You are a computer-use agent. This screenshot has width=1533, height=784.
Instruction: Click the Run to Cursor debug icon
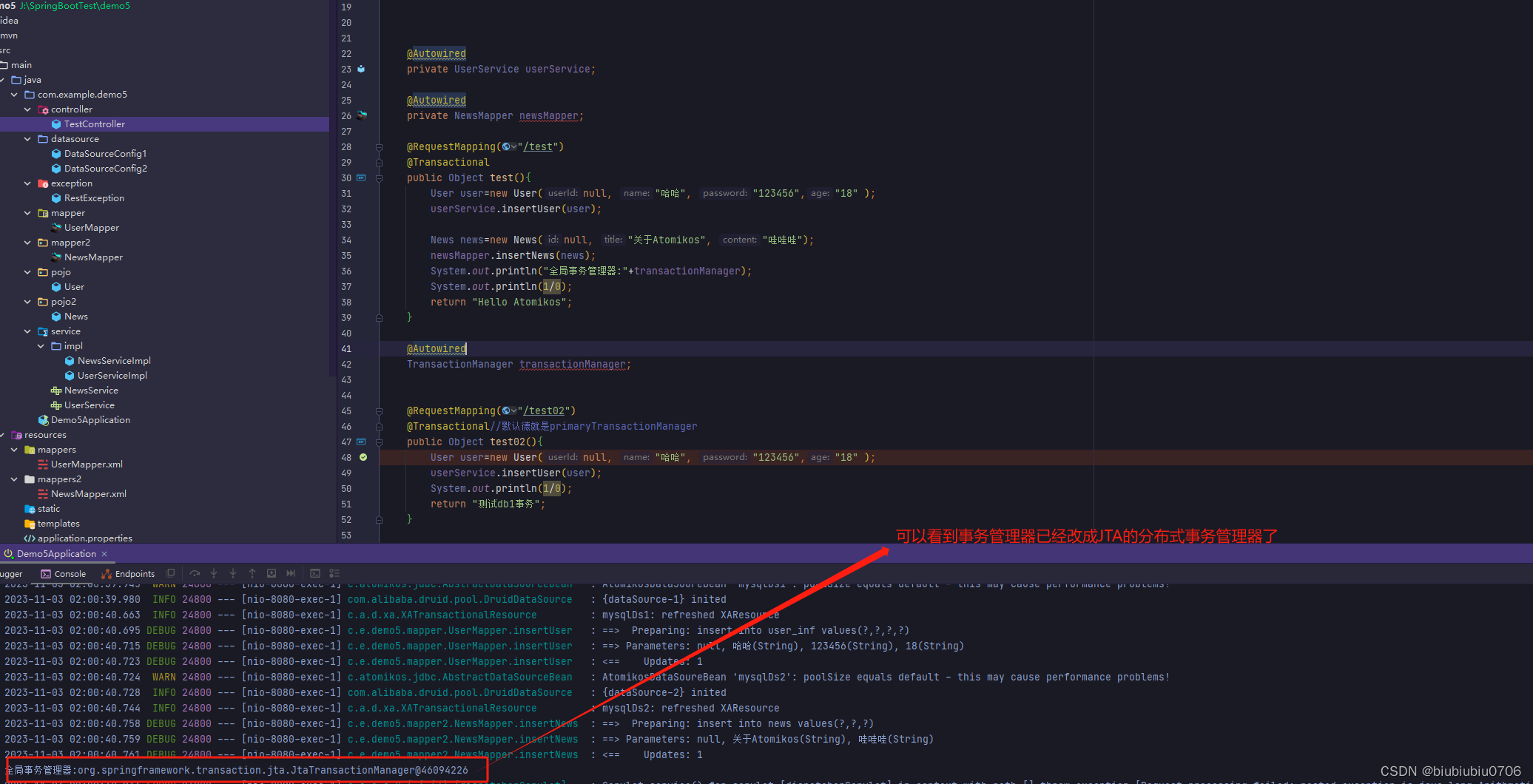291,573
